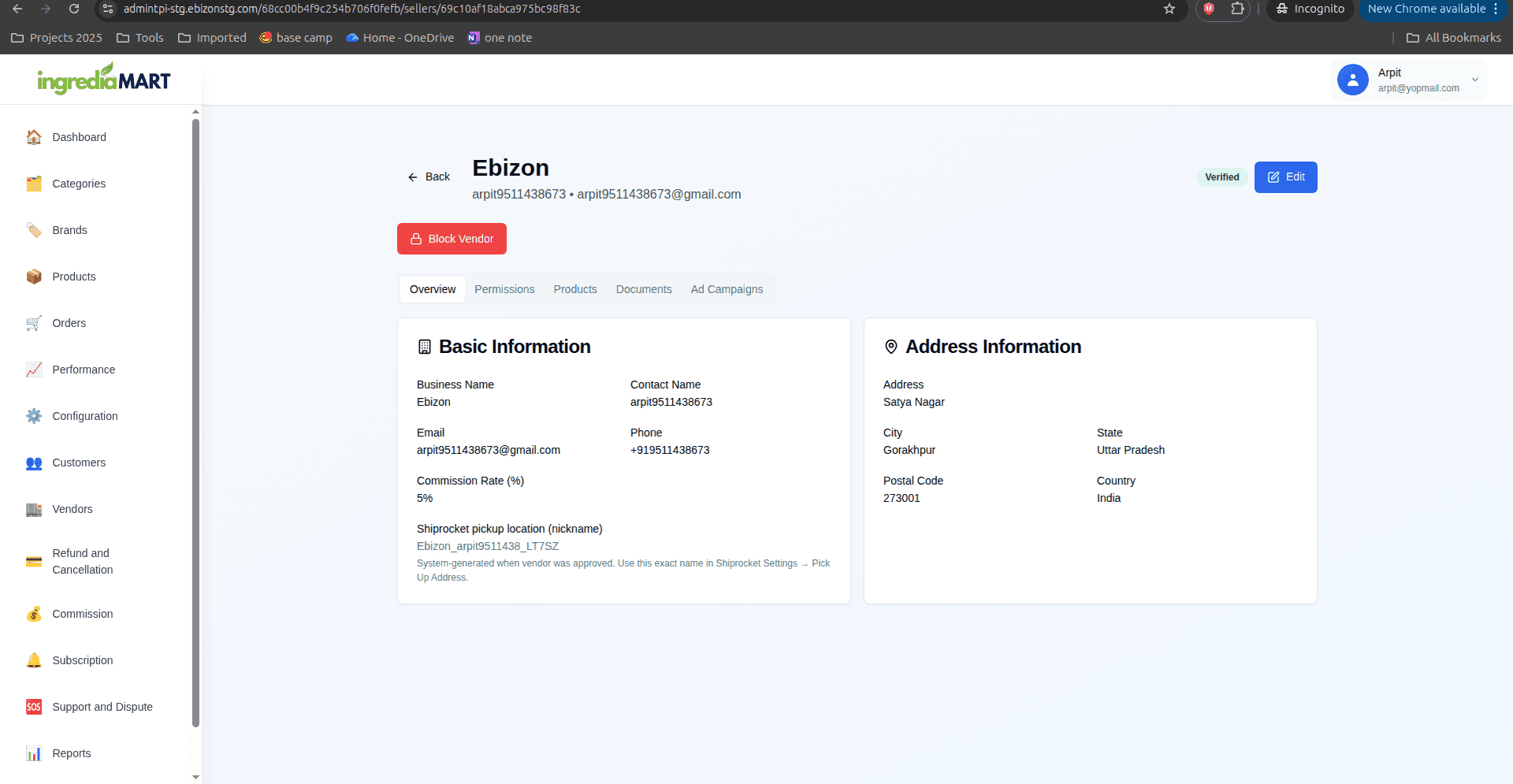Click the sidebar vertical scrollbar

point(195,422)
